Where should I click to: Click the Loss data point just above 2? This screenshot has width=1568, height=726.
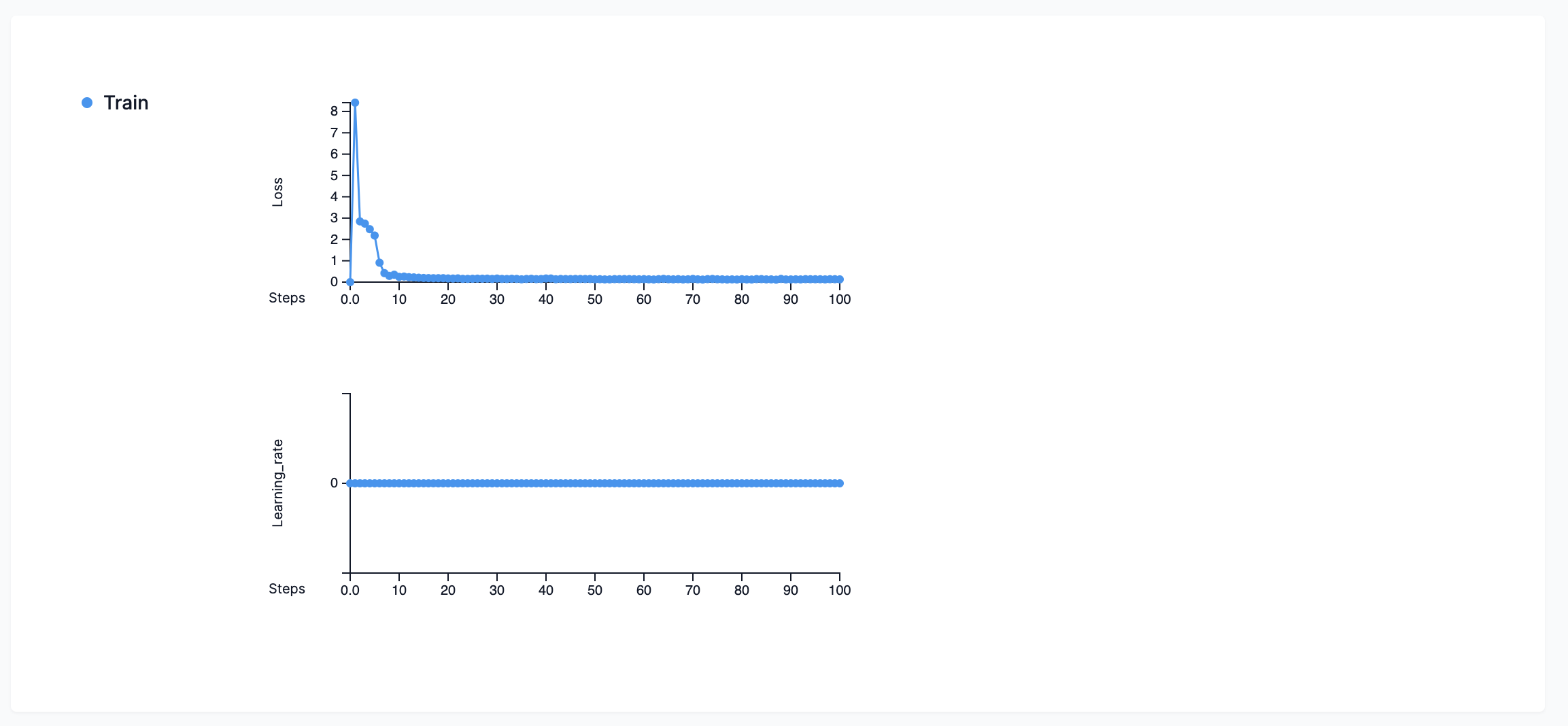click(375, 235)
